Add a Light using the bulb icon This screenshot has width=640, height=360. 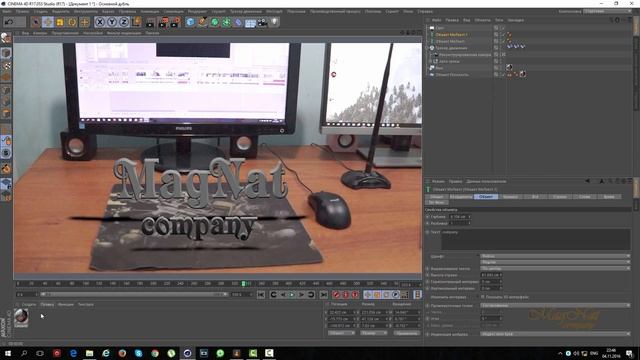(275, 22)
